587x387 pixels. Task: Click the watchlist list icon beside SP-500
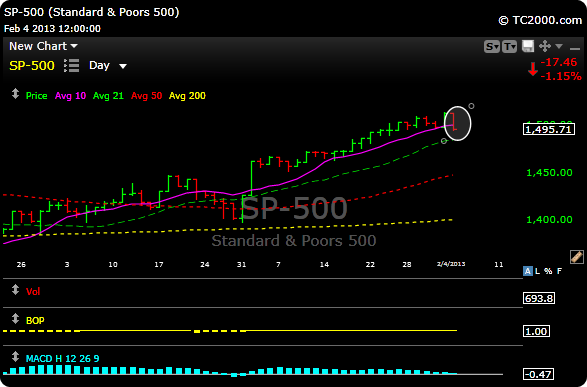(72, 65)
